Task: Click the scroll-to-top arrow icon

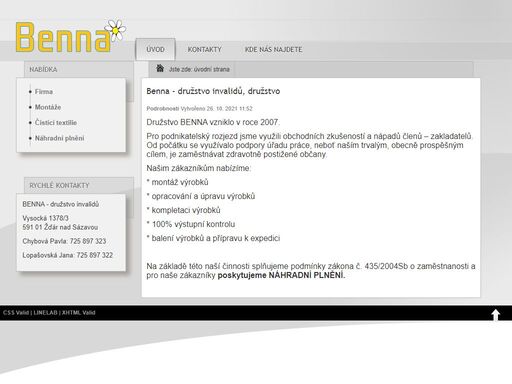Action: click(x=496, y=314)
